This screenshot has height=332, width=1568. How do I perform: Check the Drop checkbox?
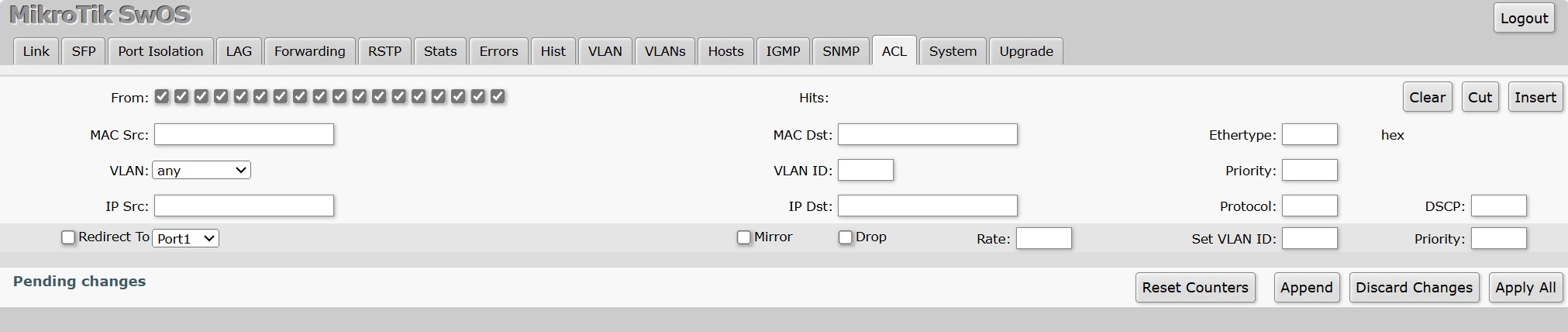coord(846,237)
